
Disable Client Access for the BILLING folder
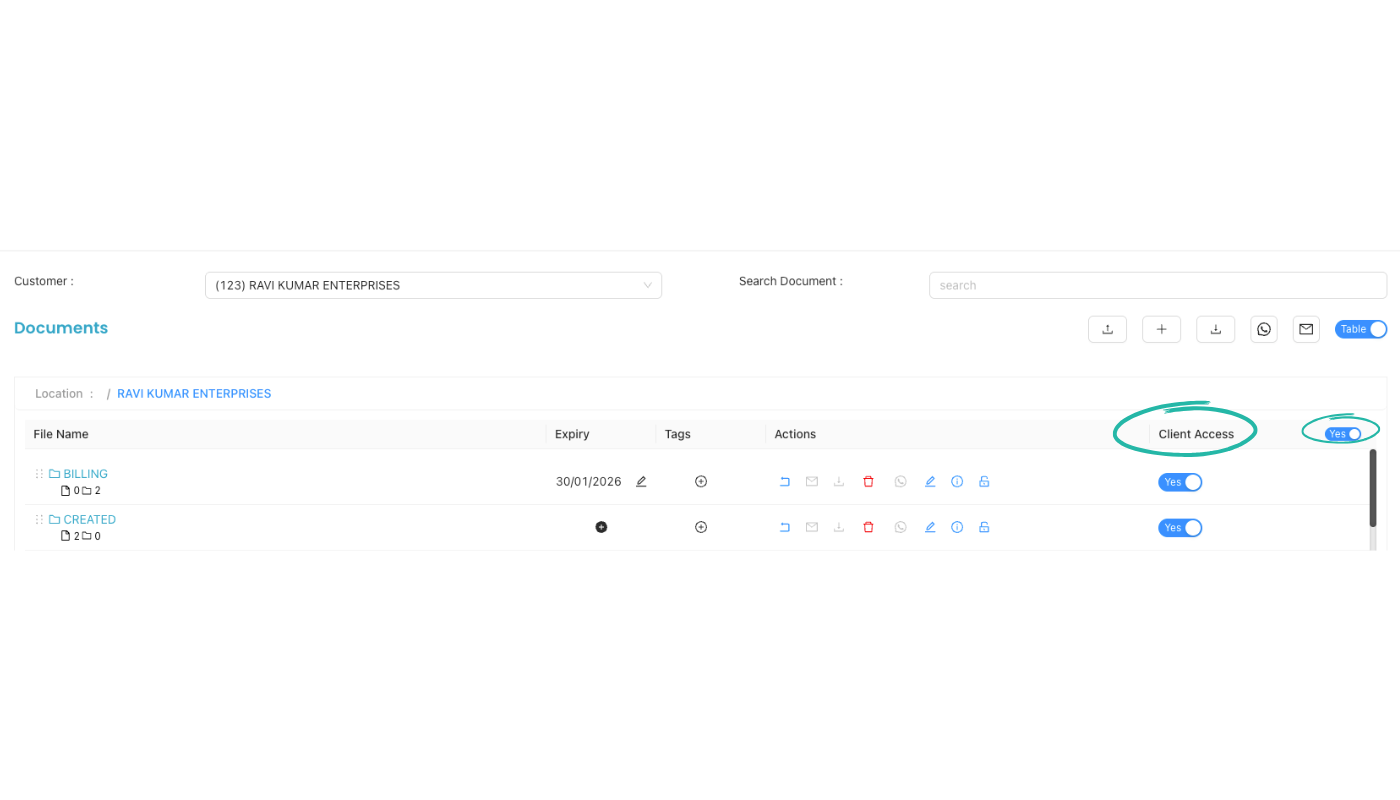coord(1180,482)
